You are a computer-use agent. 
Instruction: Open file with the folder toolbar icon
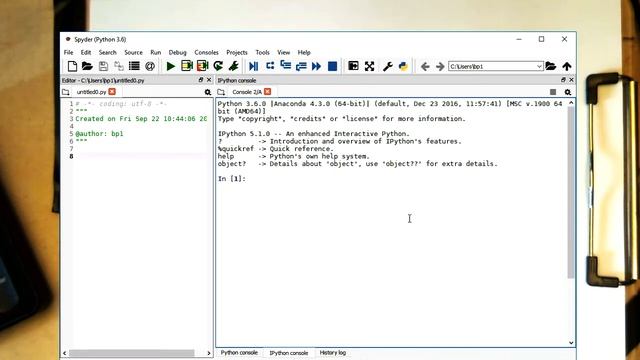point(87,66)
